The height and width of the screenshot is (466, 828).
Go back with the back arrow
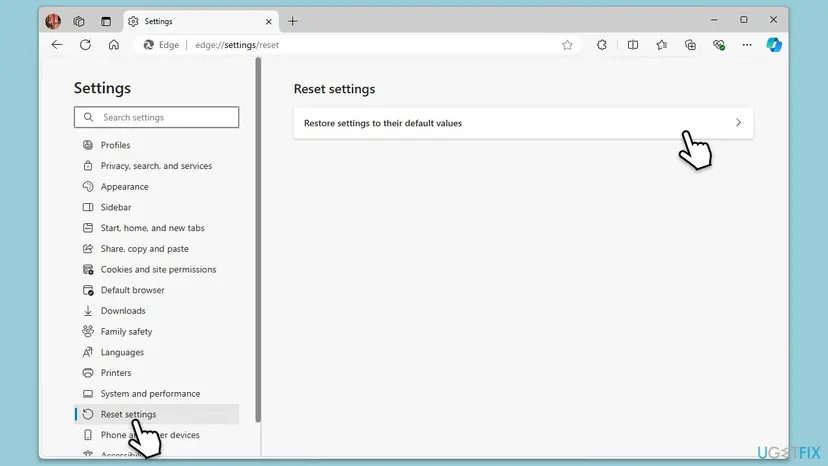pyautogui.click(x=57, y=45)
